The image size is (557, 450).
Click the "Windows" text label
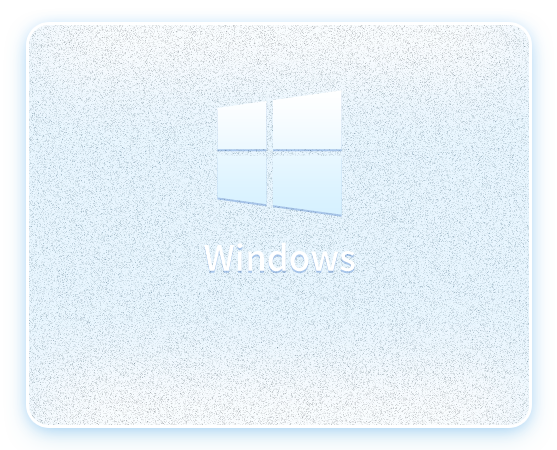coord(280,258)
